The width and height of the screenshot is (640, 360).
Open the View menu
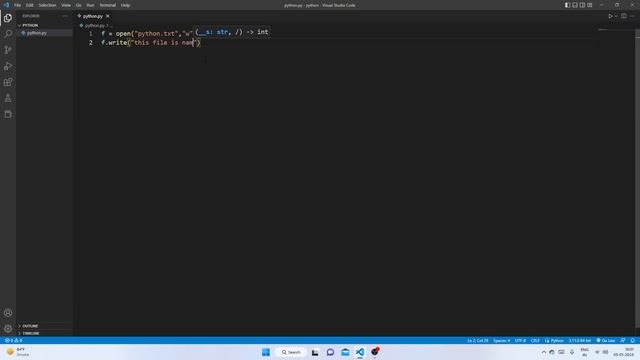tap(66, 5)
